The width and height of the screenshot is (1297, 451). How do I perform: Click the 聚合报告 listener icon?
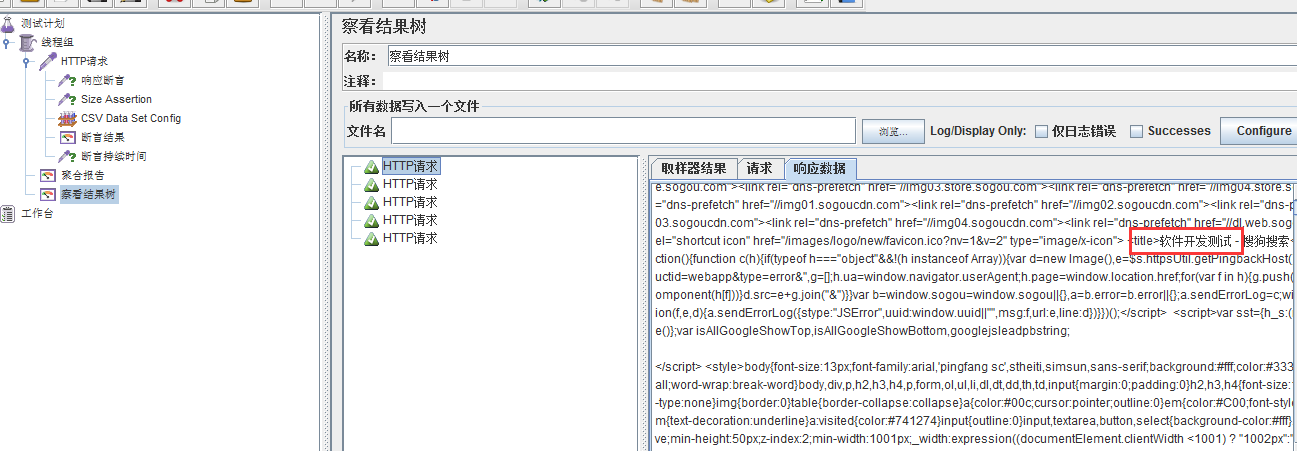(47, 175)
